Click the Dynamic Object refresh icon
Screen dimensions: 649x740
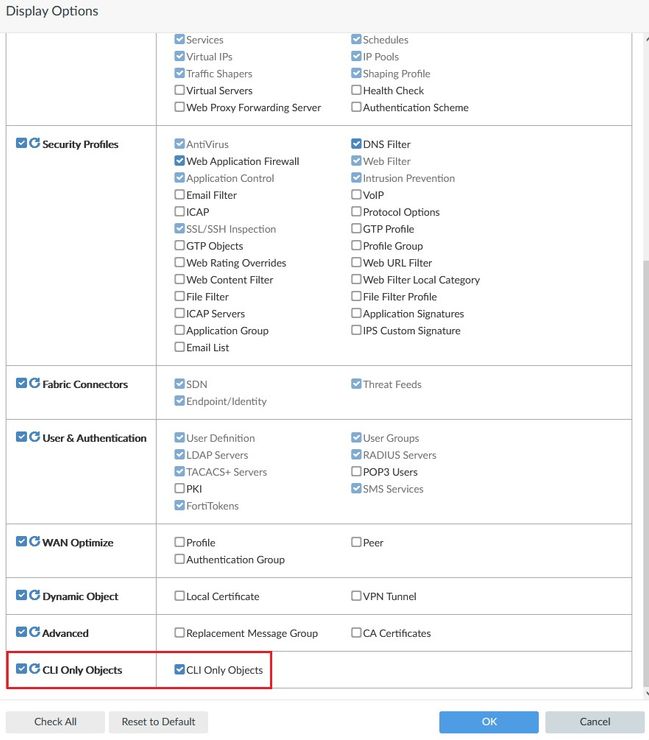pyautogui.click(x=35, y=596)
